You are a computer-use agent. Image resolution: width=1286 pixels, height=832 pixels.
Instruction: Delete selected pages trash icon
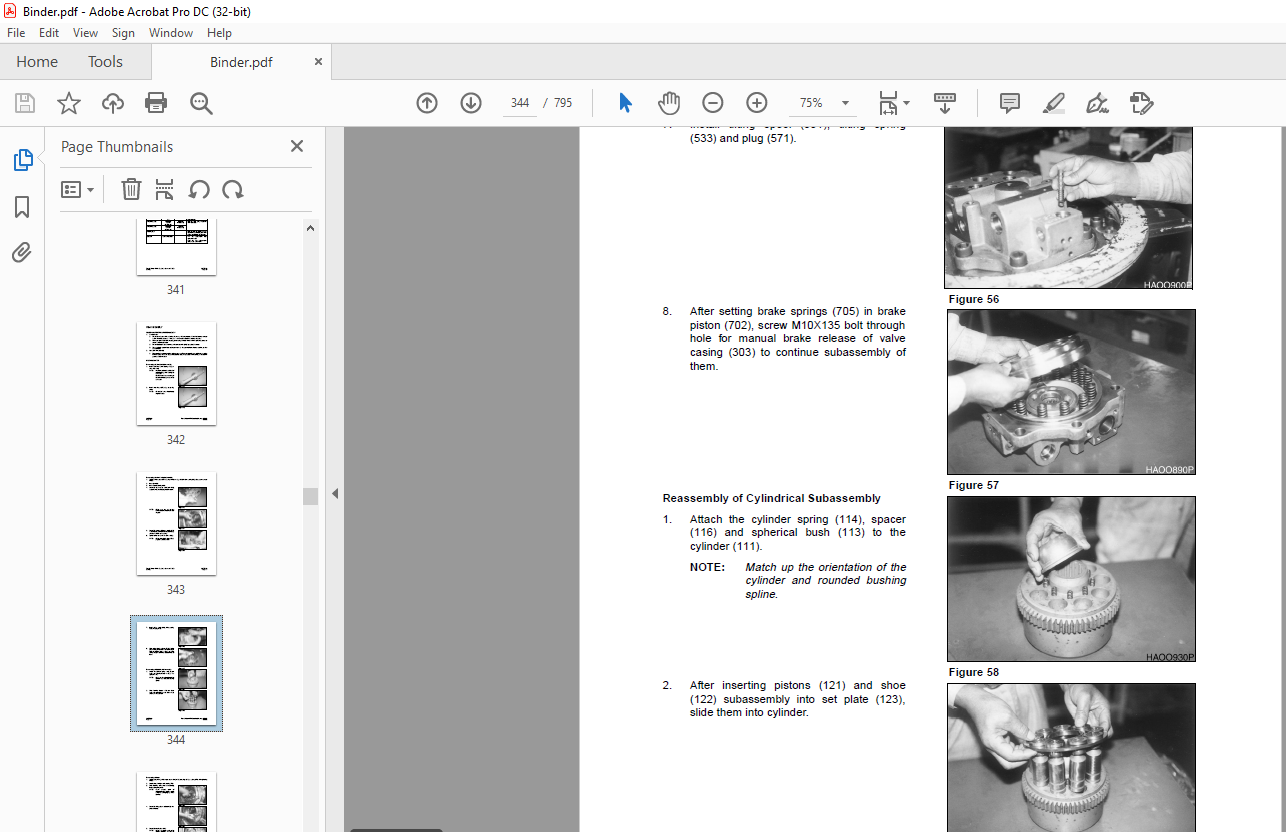click(x=131, y=189)
